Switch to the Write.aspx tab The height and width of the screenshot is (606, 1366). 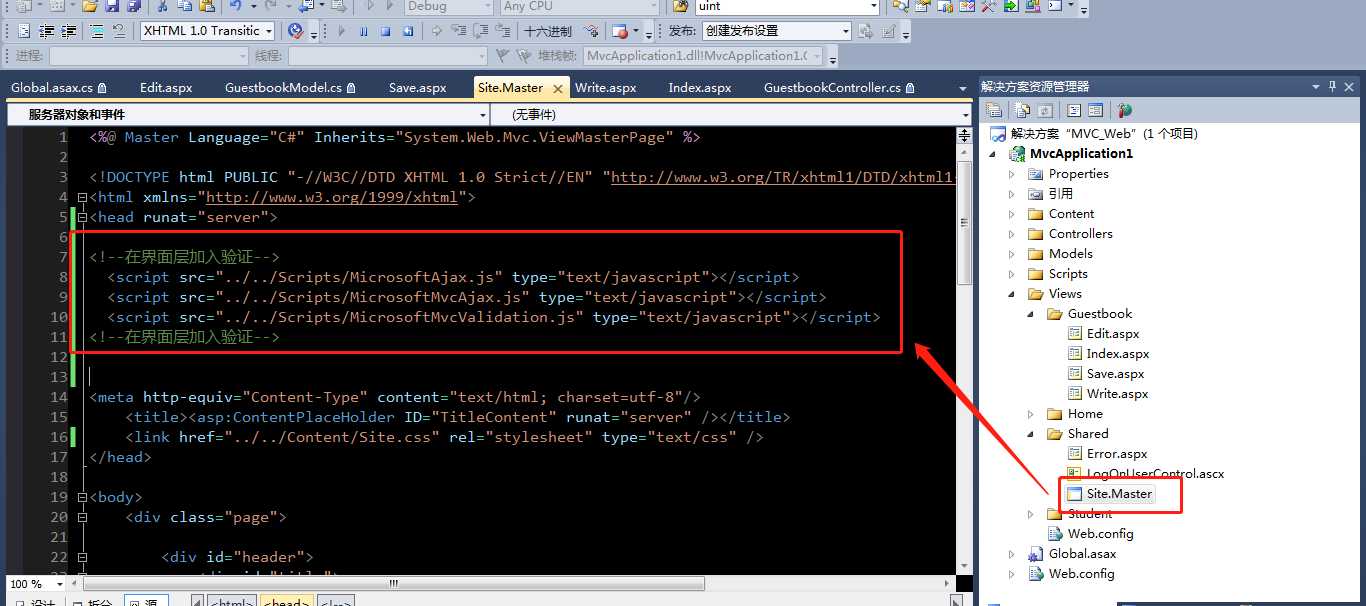[x=605, y=88]
